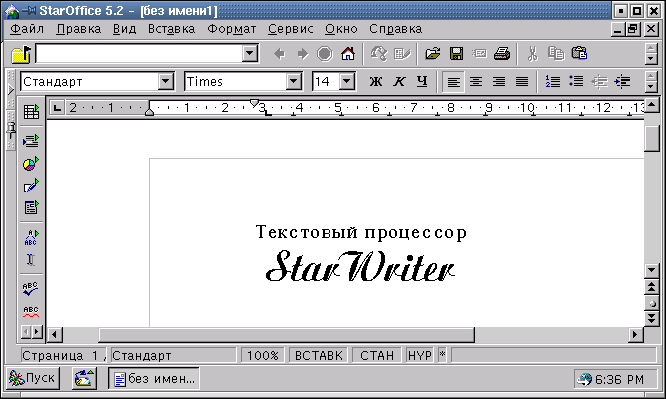Viewport: 666px width, 399px height.
Task: Open file with the folder icon
Action: pyautogui.click(x=432, y=54)
